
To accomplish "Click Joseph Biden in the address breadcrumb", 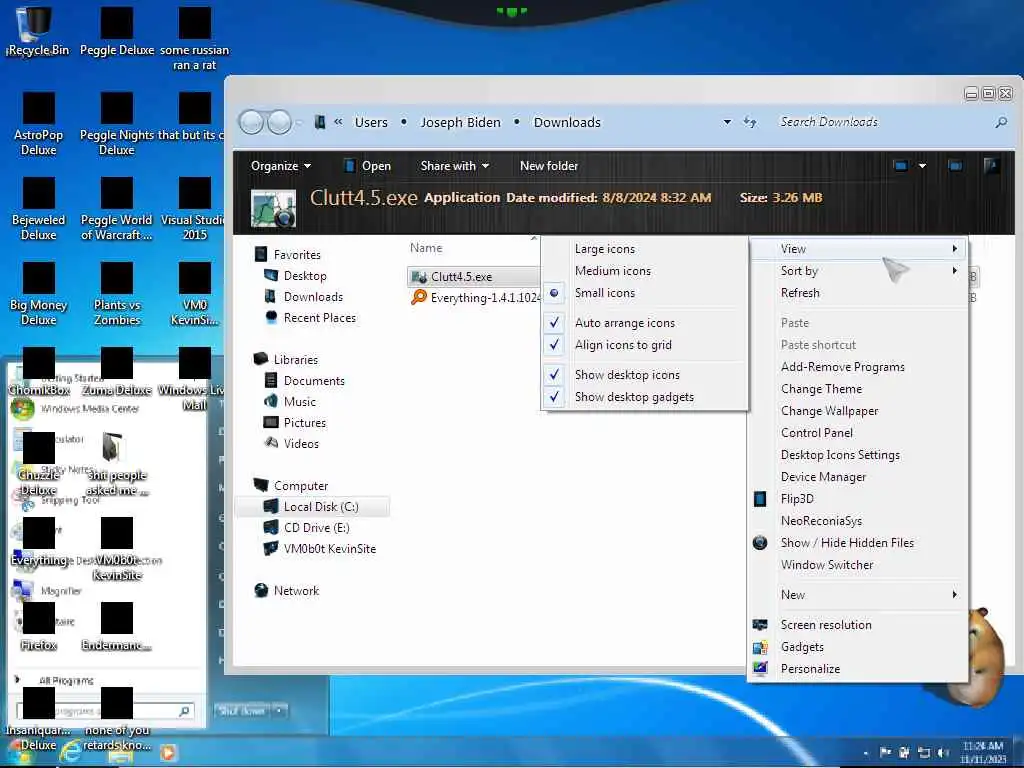I will click(460, 122).
